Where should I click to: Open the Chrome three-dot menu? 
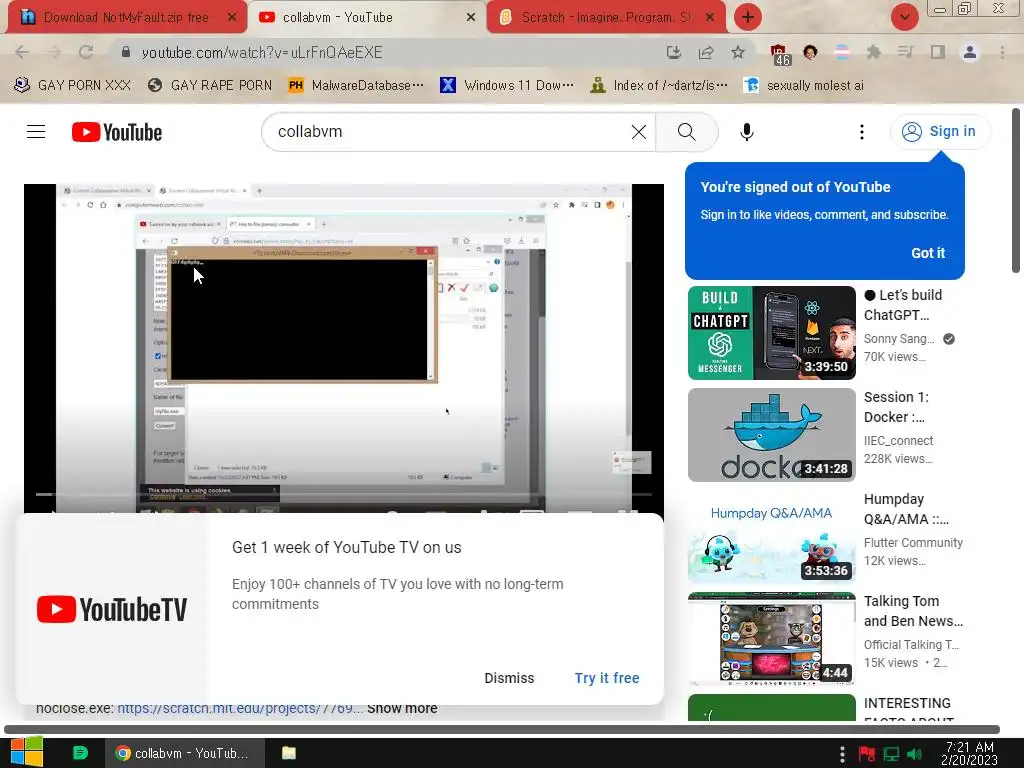pyautogui.click(x=1002, y=52)
